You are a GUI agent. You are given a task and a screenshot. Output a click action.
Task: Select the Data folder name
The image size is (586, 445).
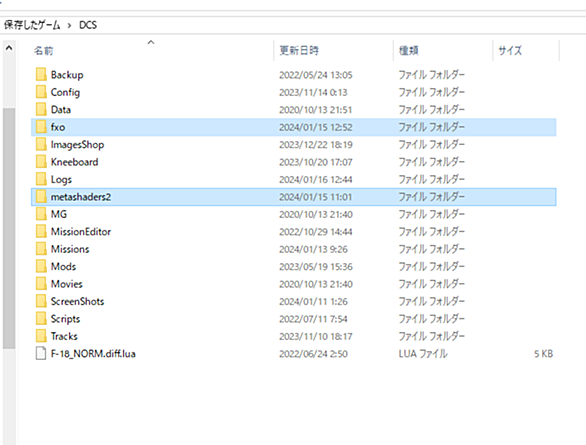61,109
